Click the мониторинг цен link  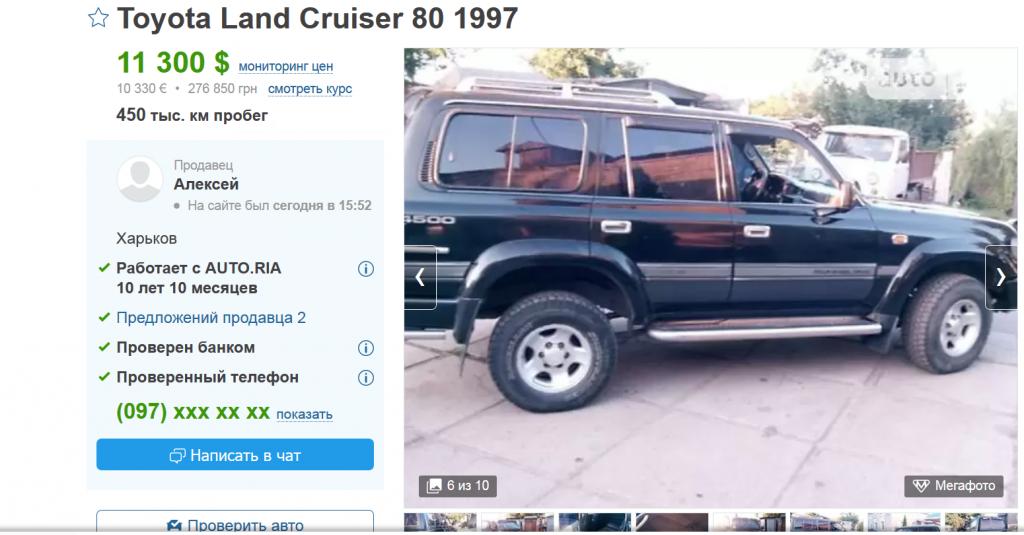285,66
